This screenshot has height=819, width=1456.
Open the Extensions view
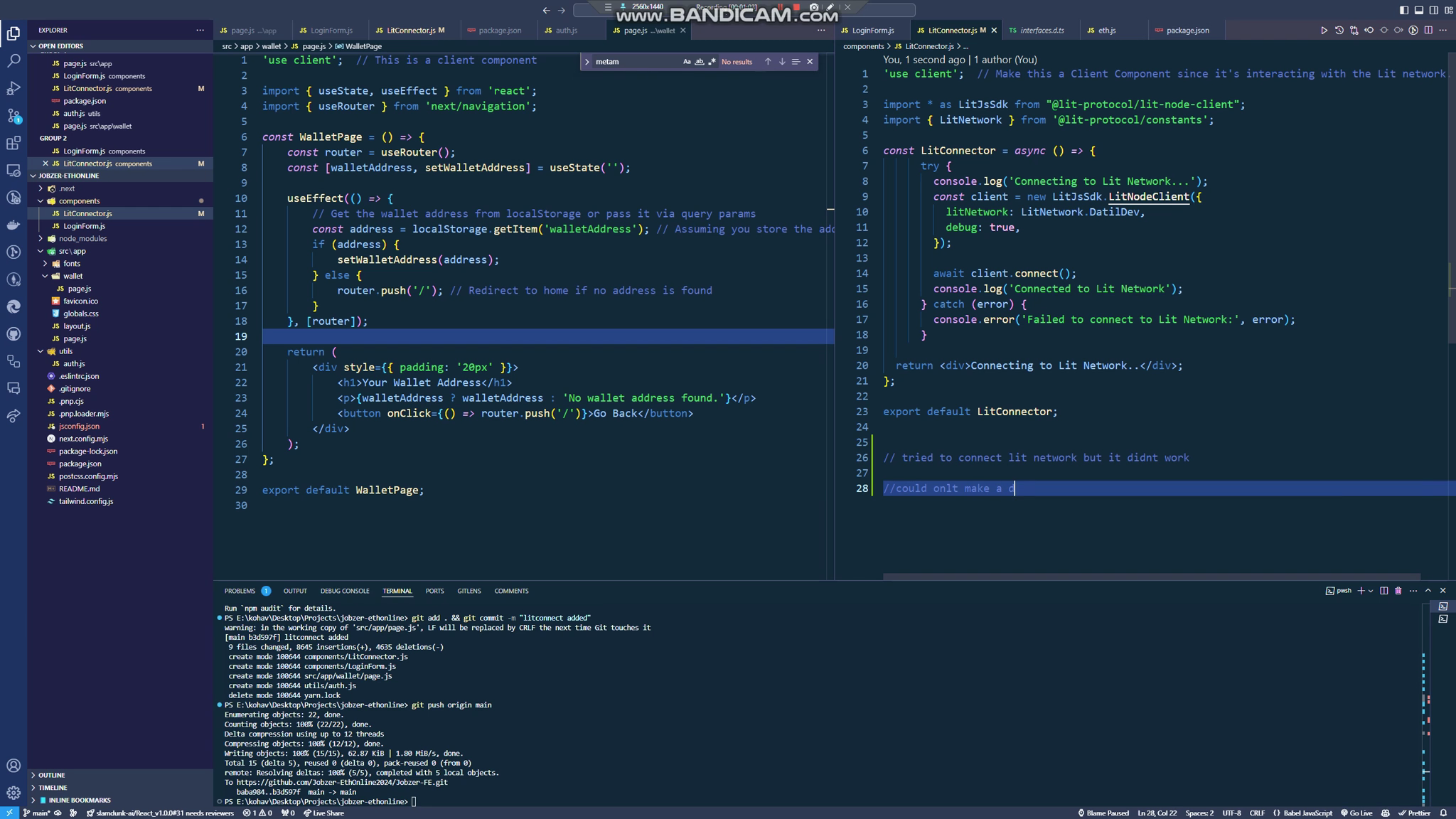pos(14,143)
